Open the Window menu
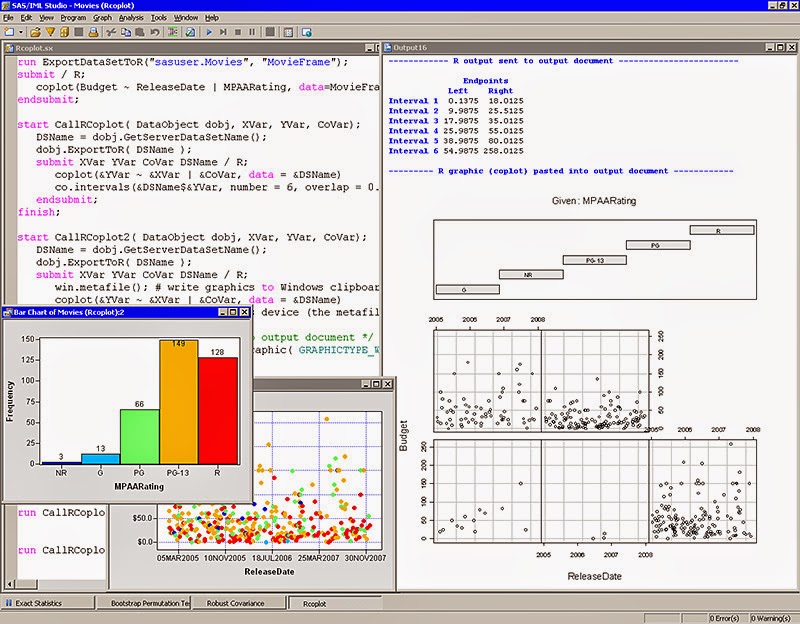This screenshot has width=800, height=624. coord(186,17)
